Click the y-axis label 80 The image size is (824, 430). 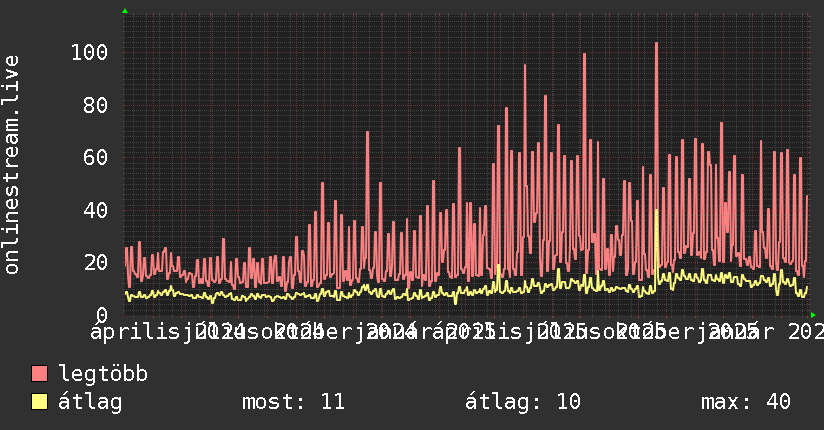point(96,105)
